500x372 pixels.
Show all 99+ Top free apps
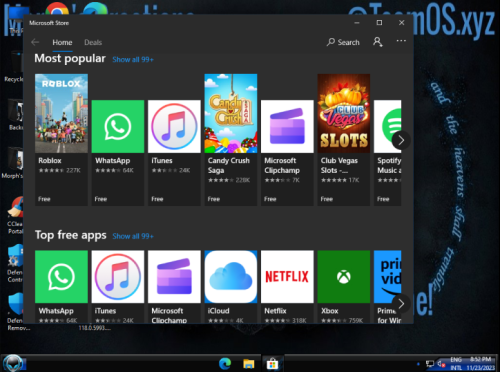pyautogui.click(x=133, y=236)
